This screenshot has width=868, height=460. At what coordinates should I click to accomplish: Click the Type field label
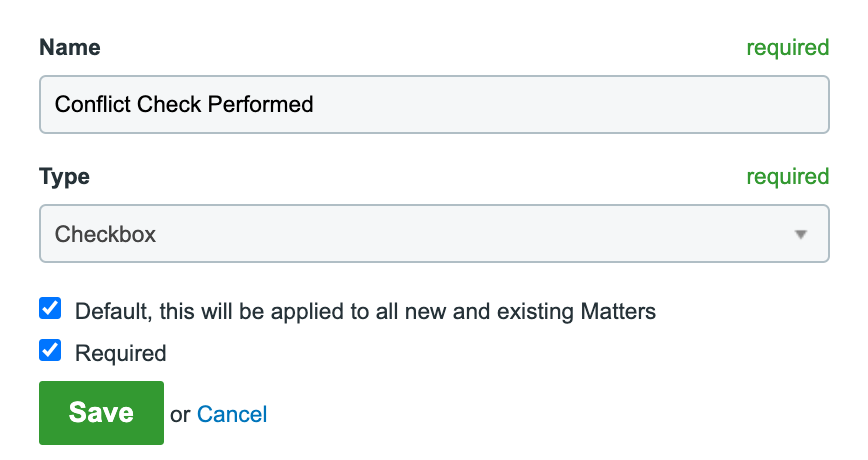point(64,177)
